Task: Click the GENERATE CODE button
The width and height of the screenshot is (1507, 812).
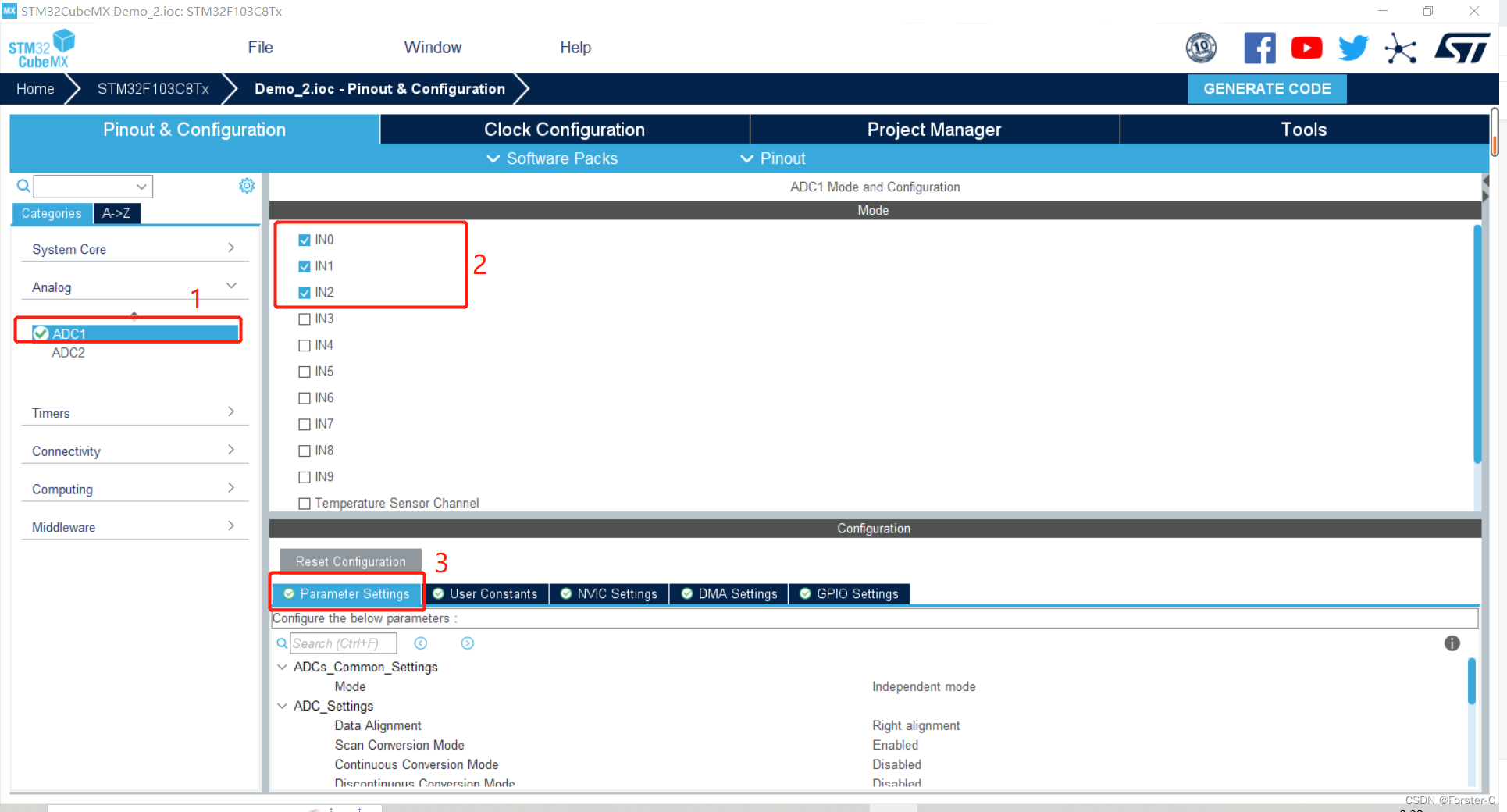Action: pos(1267,88)
